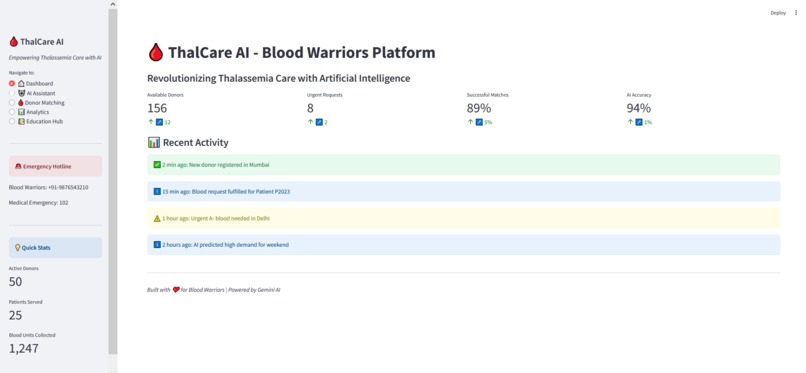The width and height of the screenshot is (806, 373).
Task: Select the Donor Matching radio option
Action: point(12,103)
